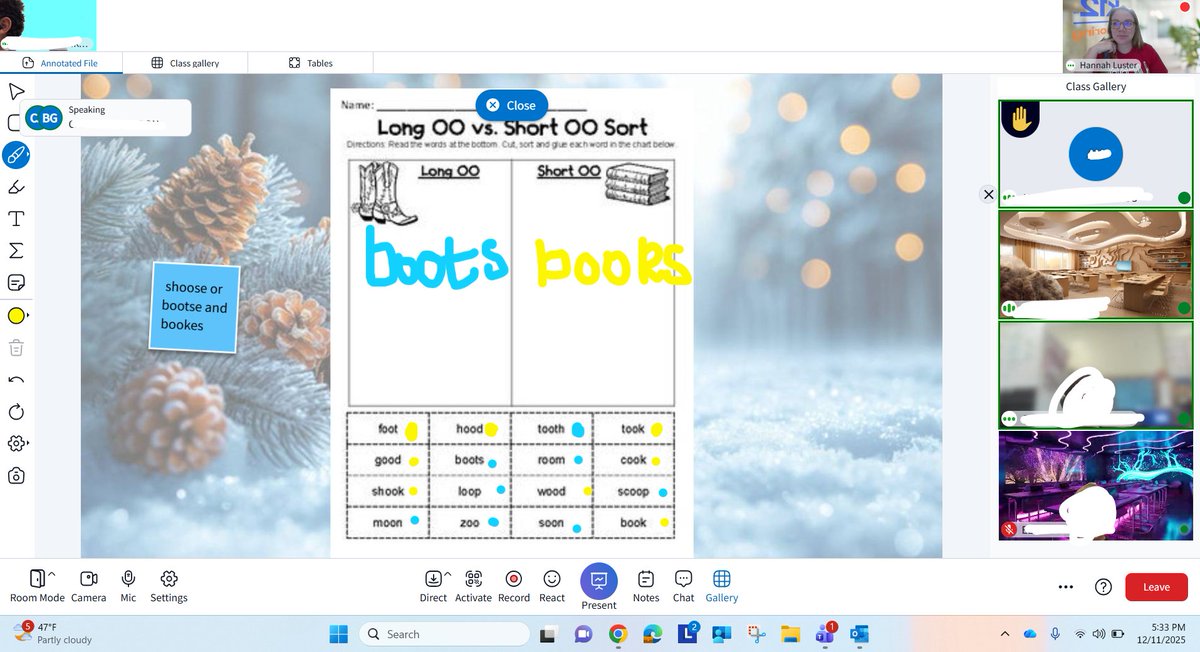Take a snapshot with the camera tool

16,476
